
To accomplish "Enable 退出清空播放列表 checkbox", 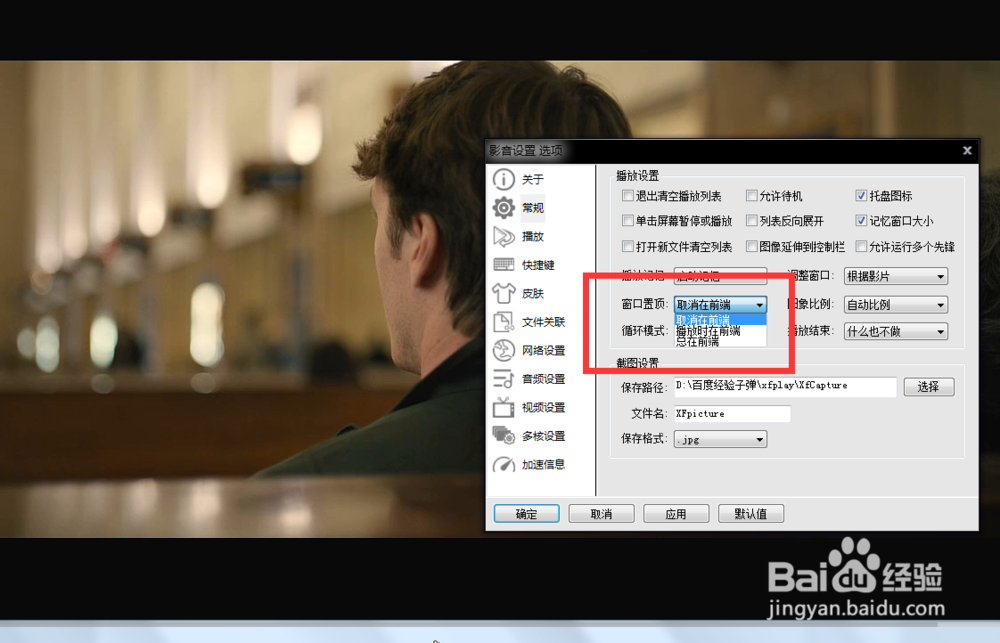I will (628, 195).
